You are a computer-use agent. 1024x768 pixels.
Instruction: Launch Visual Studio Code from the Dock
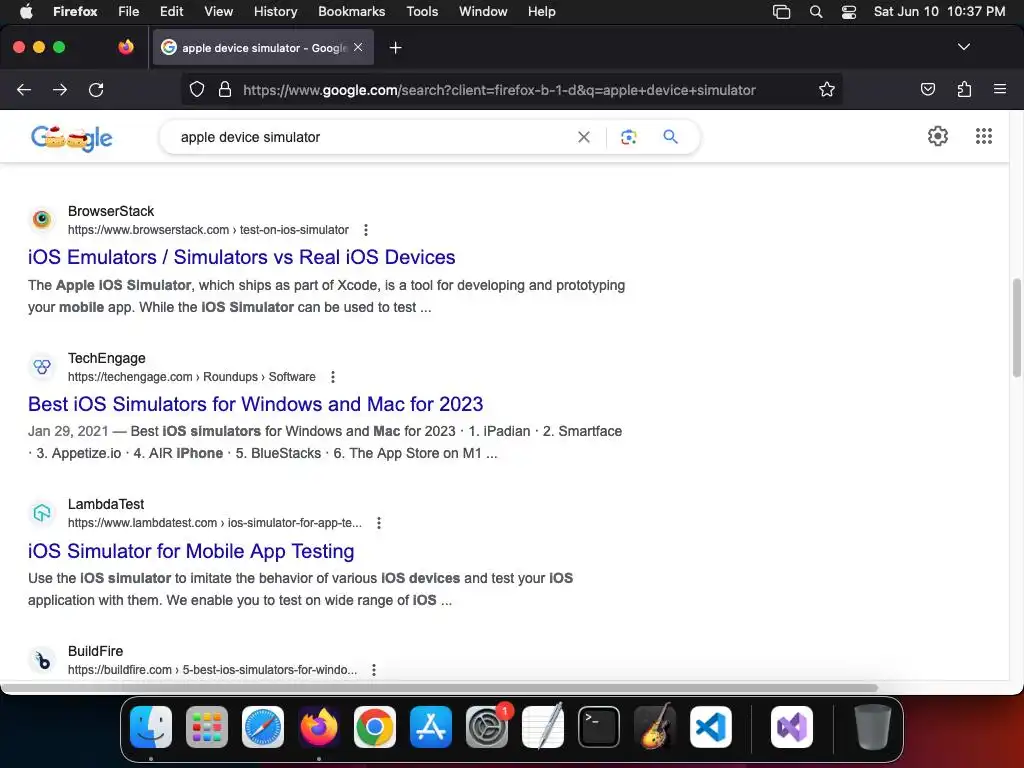(711, 727)
